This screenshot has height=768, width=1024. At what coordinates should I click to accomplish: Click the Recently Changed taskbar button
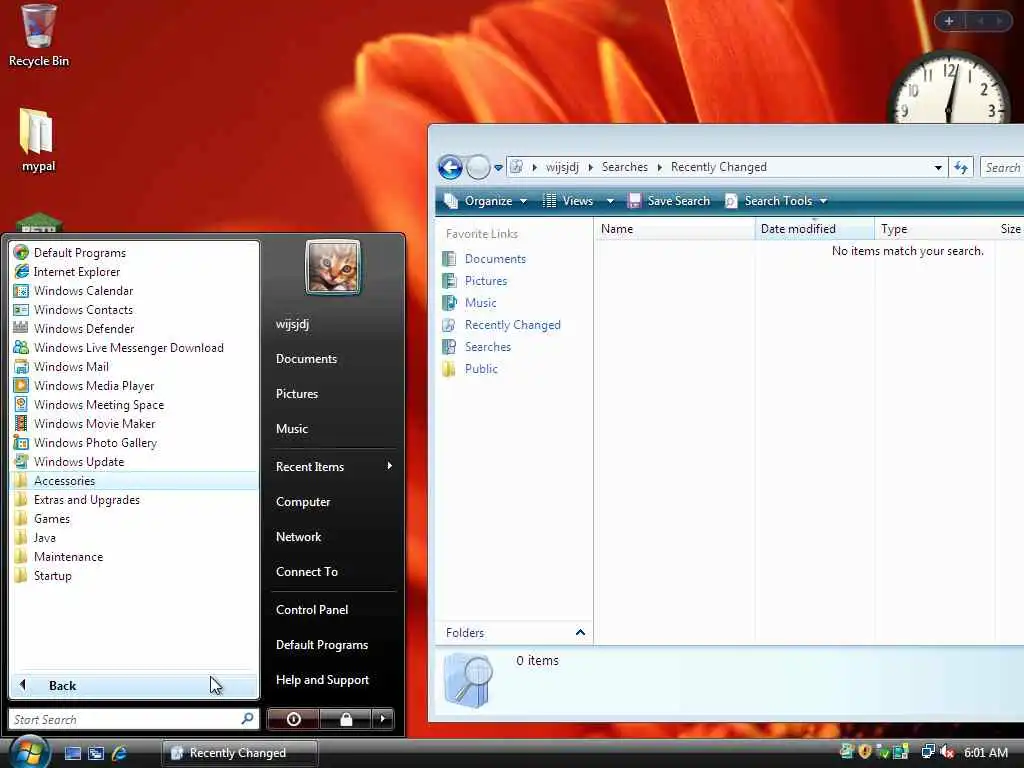(240, 753)
